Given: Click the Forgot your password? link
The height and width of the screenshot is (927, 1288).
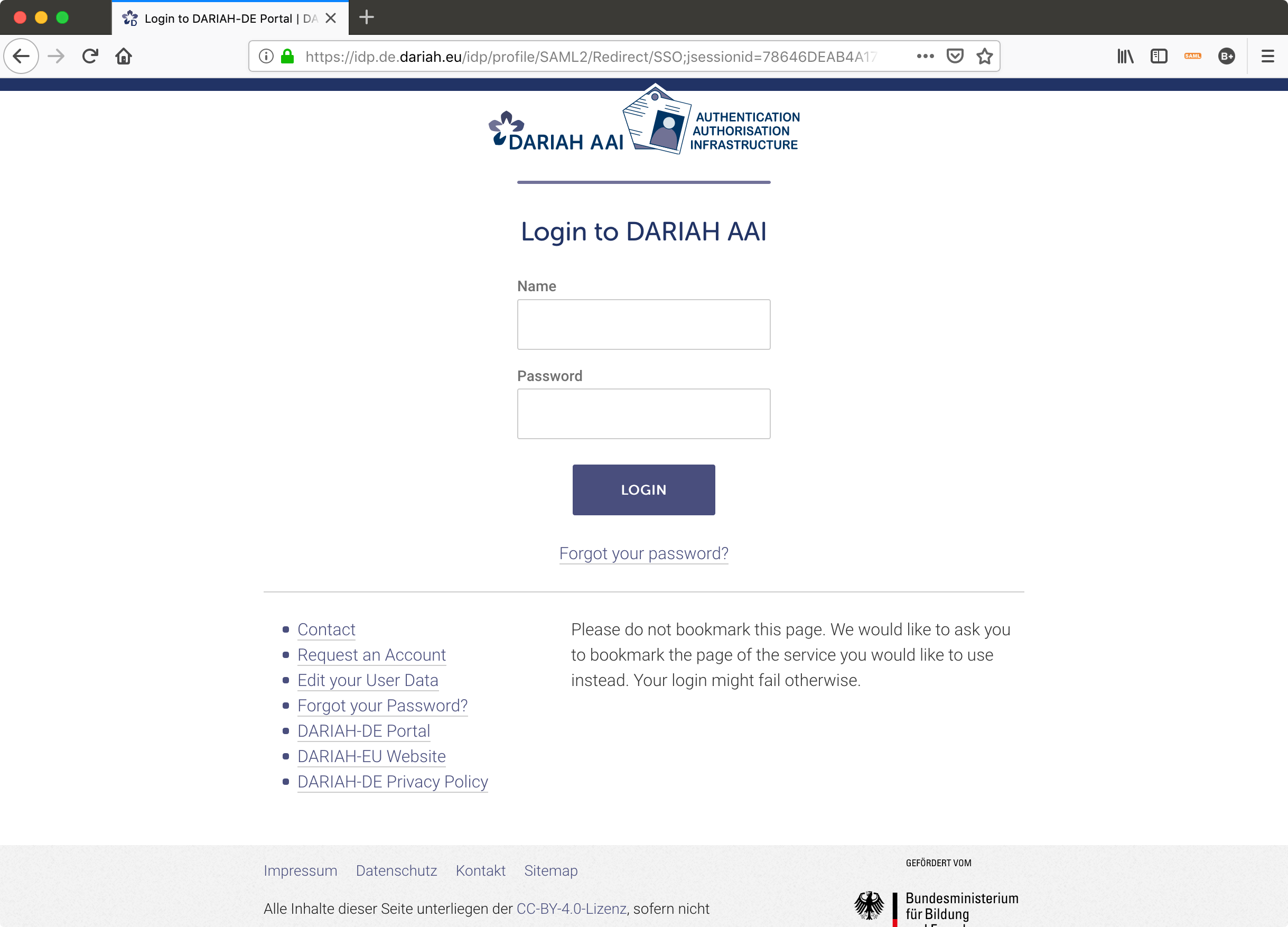Looking at the screenshot, I should click(x=644, y=554).
